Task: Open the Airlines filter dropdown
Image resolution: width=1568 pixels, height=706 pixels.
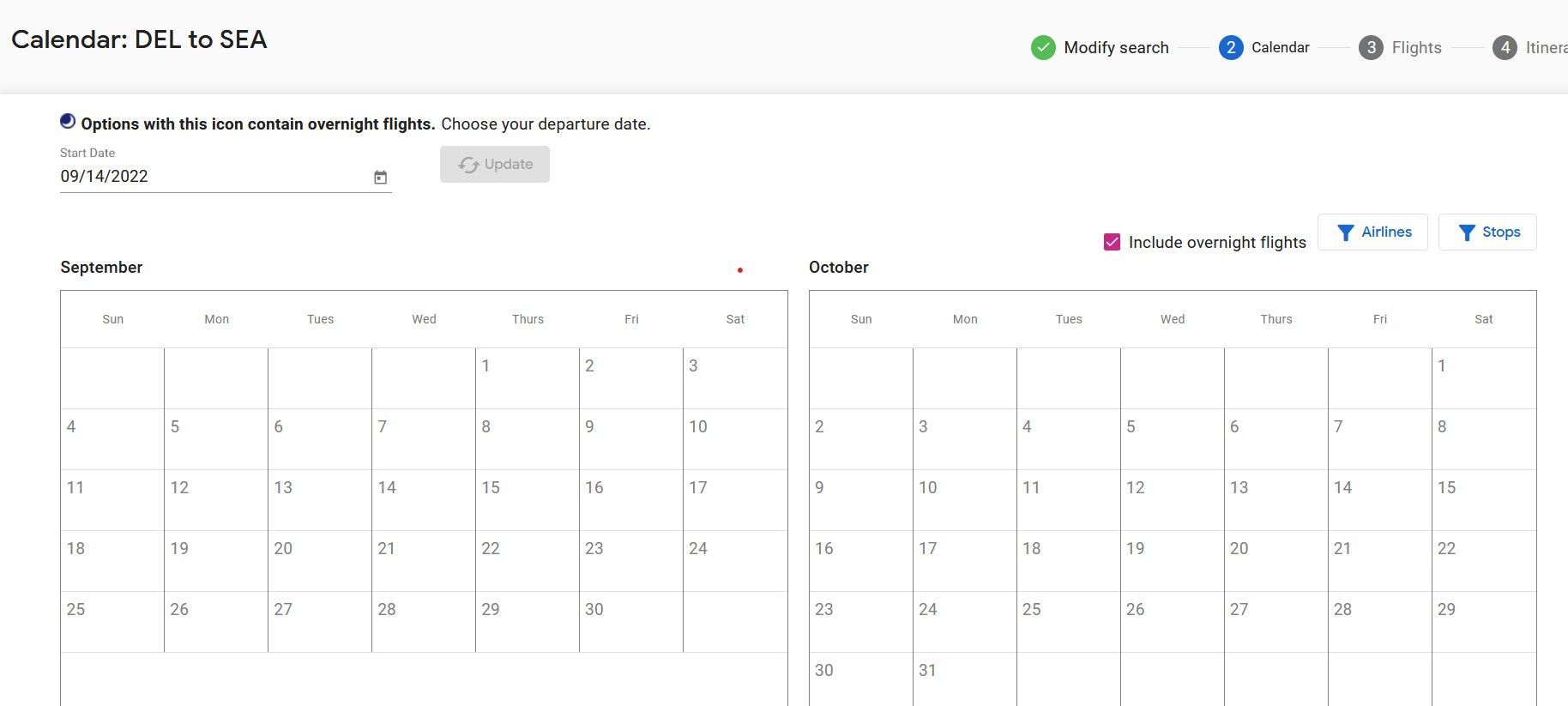Action: (1372, 232)
